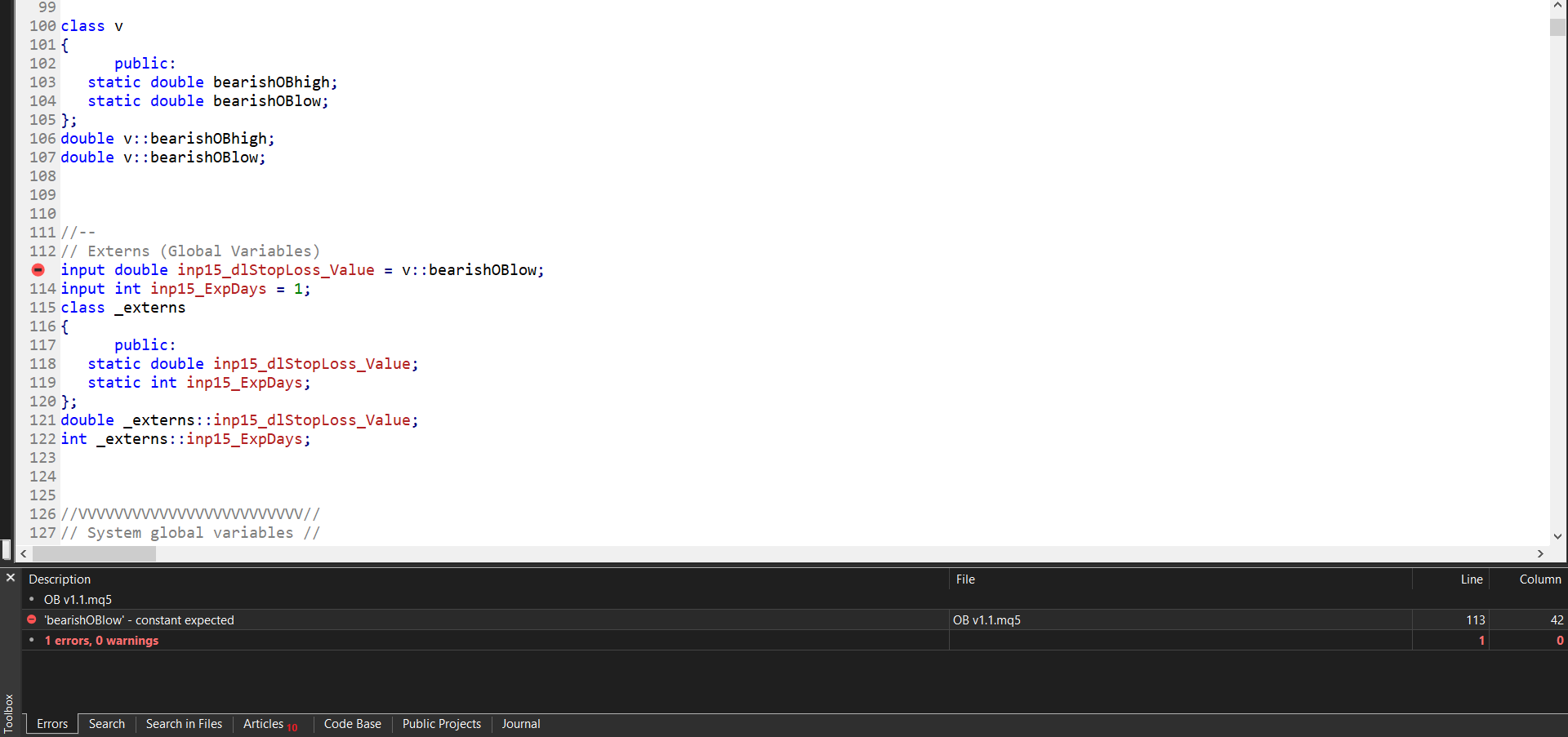The image size is (1568, 737).
Task: Click the editor's vertical scroll up arrow
Action: [1557, 7]
